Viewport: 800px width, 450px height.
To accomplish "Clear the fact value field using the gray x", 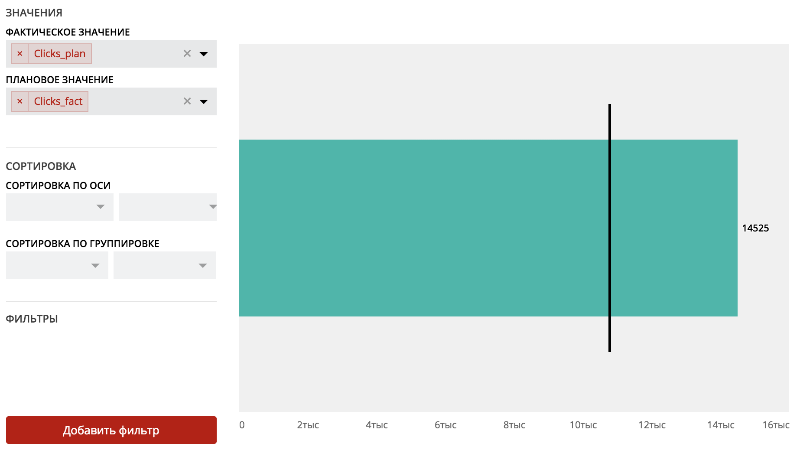I will 187,54.
